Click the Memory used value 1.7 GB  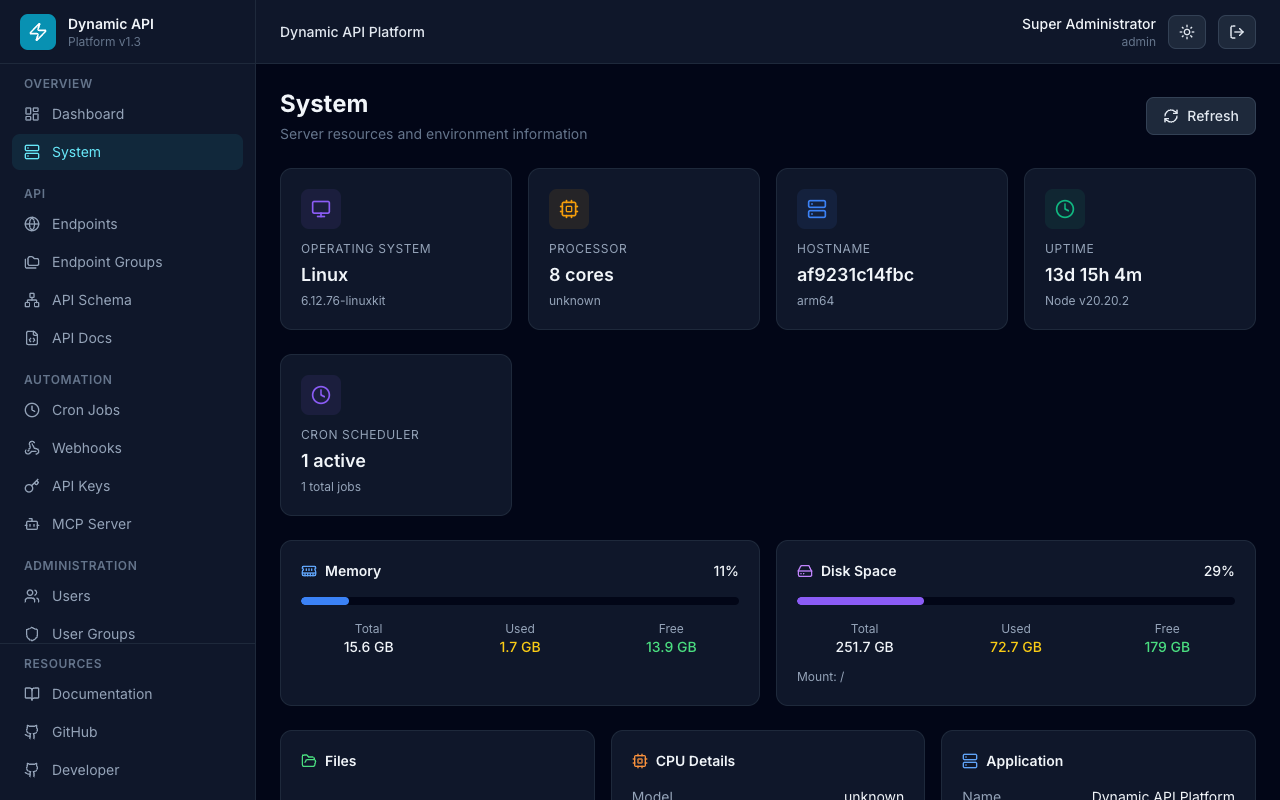click(520, 647)
